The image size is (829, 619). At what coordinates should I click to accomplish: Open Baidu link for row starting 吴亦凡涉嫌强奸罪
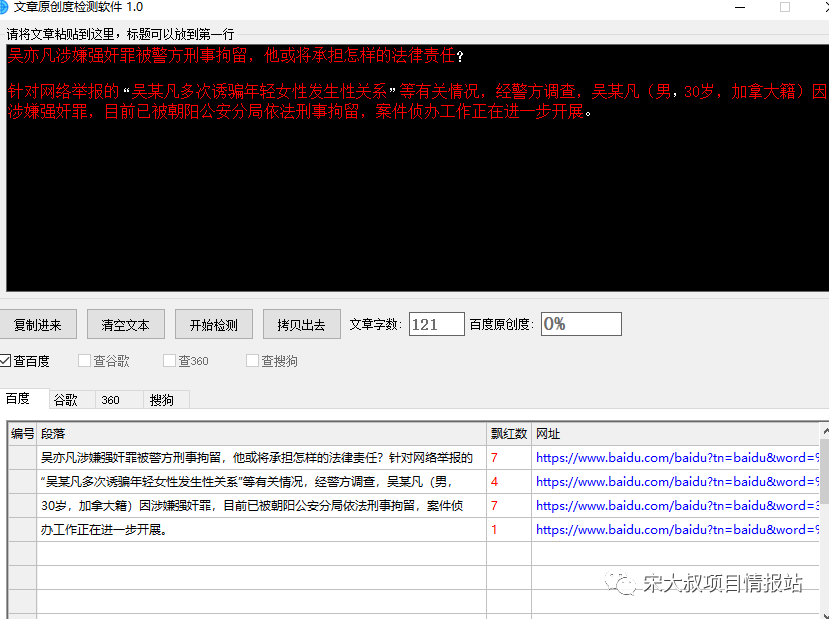pos(677,458)
